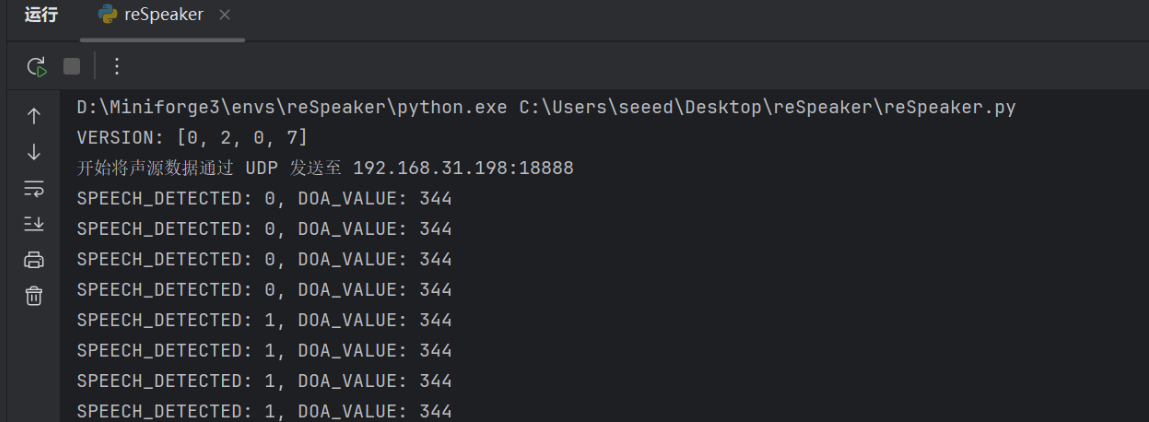Click the 192.168.31.198:18888 address text

[x=463, y=168]
